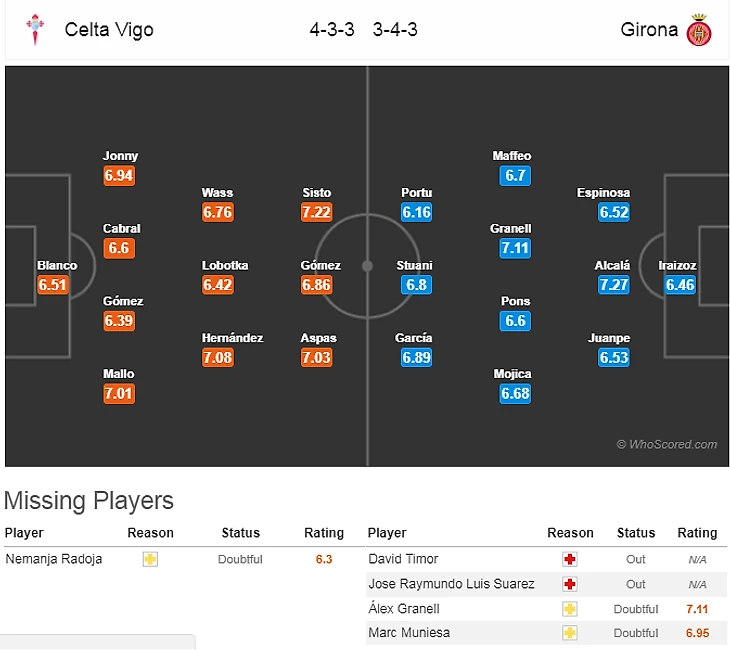This screenshot has width=730, height=651.
Task: Click Jose Raymundo Luis Suarez's red cross icon
Action: (x=570, y=584)
